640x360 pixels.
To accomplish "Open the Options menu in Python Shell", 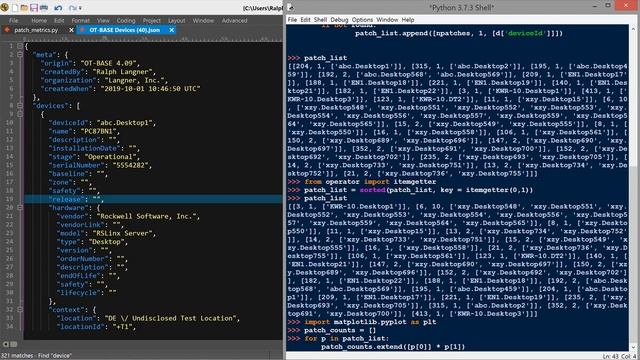I will point(362,20).
